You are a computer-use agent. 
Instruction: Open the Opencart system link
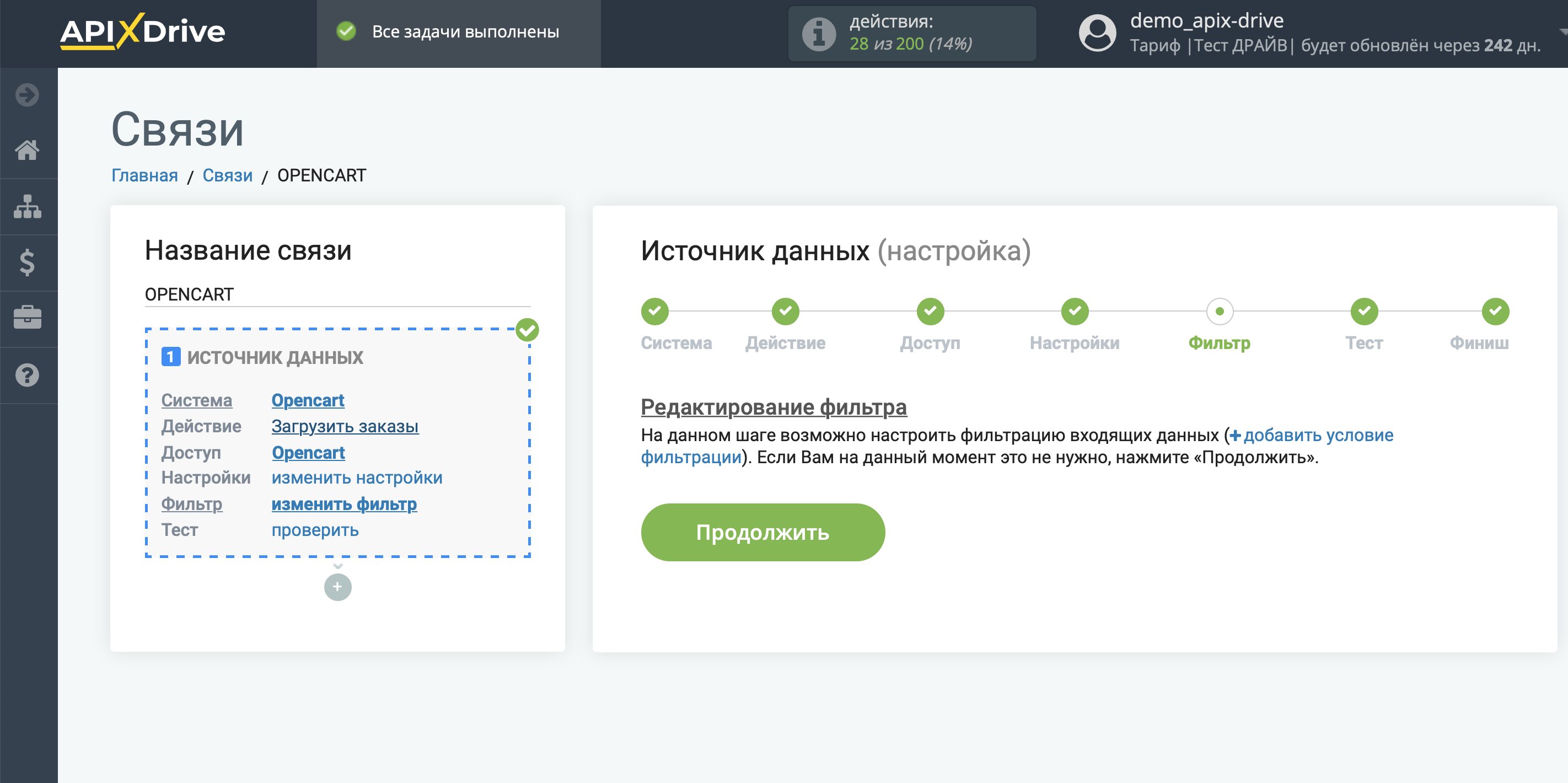point(308,401)
